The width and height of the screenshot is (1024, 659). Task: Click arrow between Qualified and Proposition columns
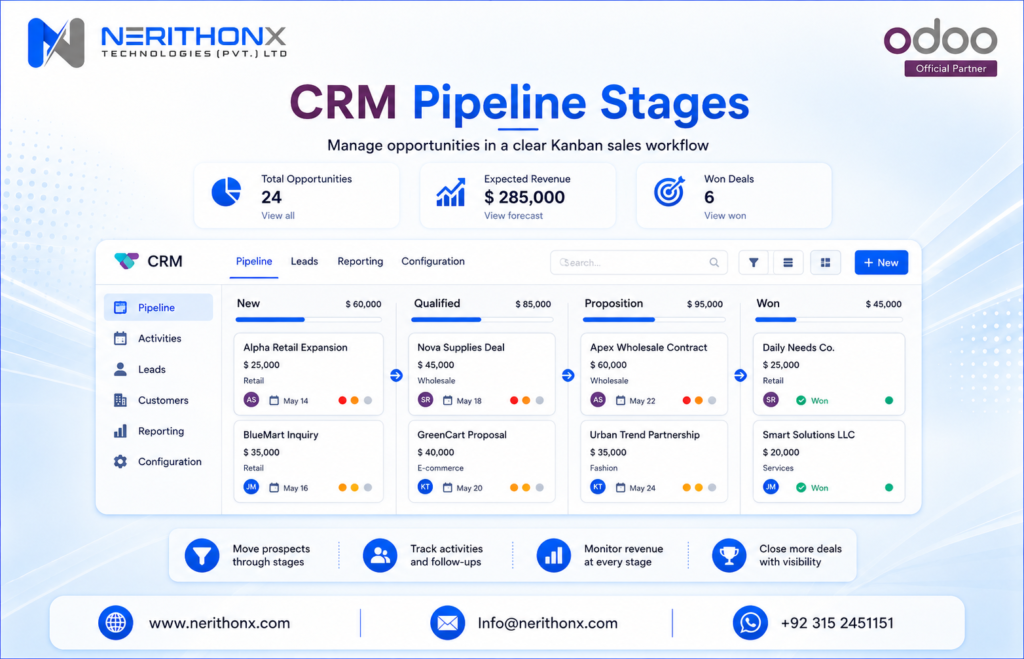568,376
